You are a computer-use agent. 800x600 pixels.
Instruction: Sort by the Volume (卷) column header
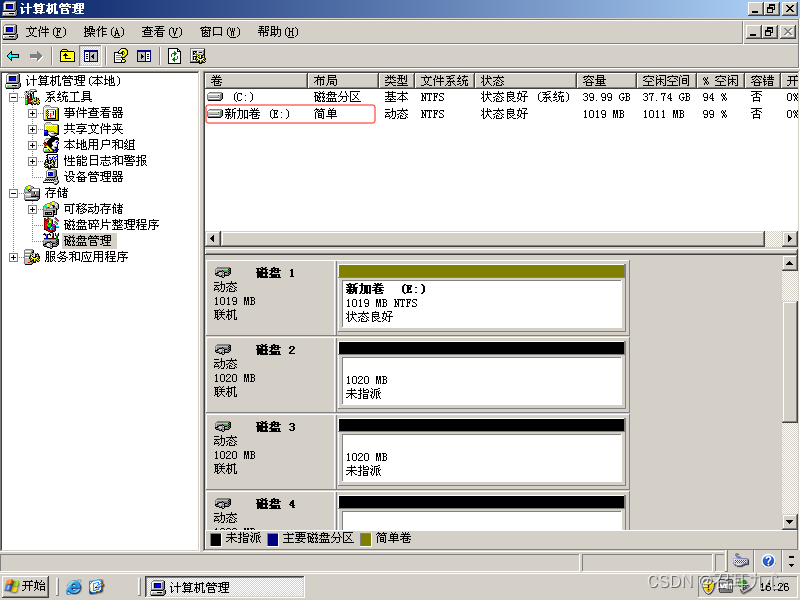257,81
